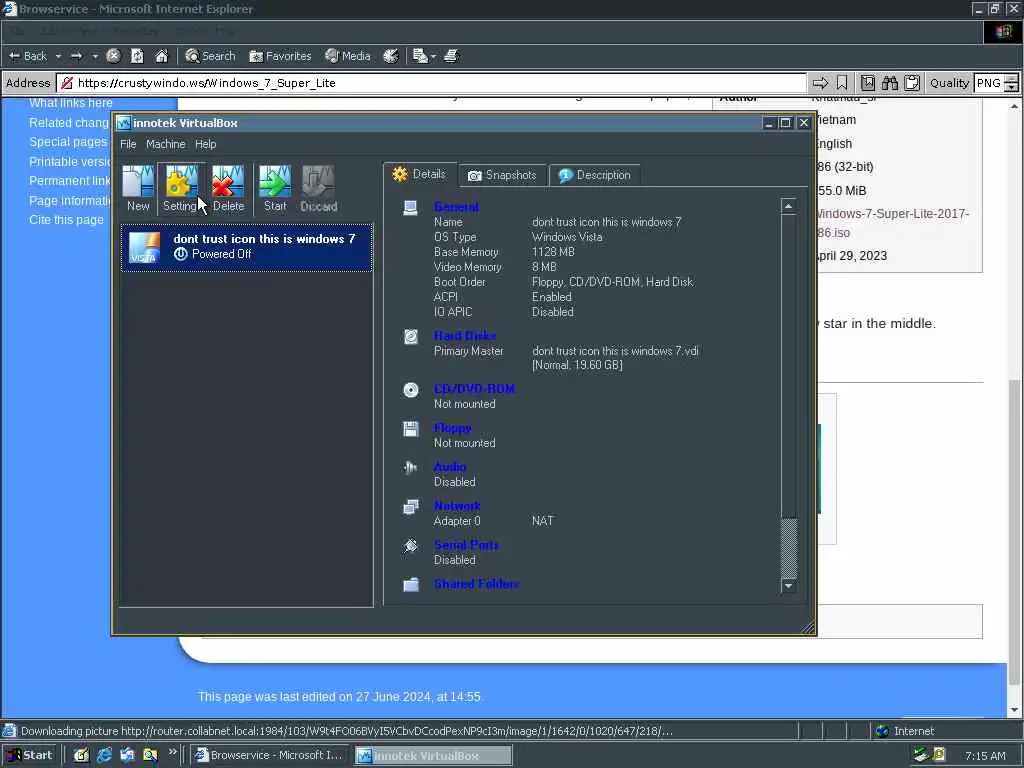Click the Media button in IE toolbar
1024x768 pixels.
pos(348,56)
